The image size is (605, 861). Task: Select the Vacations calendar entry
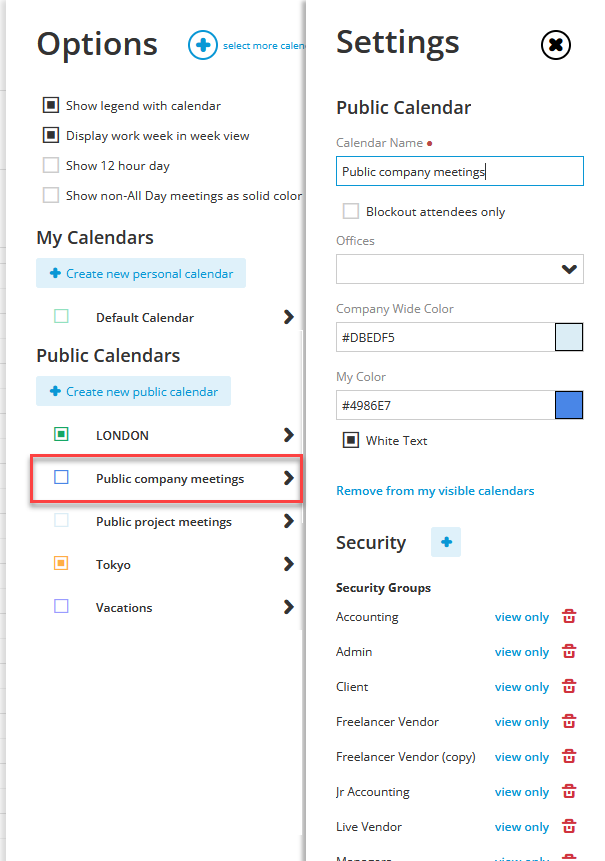(124, 607)
